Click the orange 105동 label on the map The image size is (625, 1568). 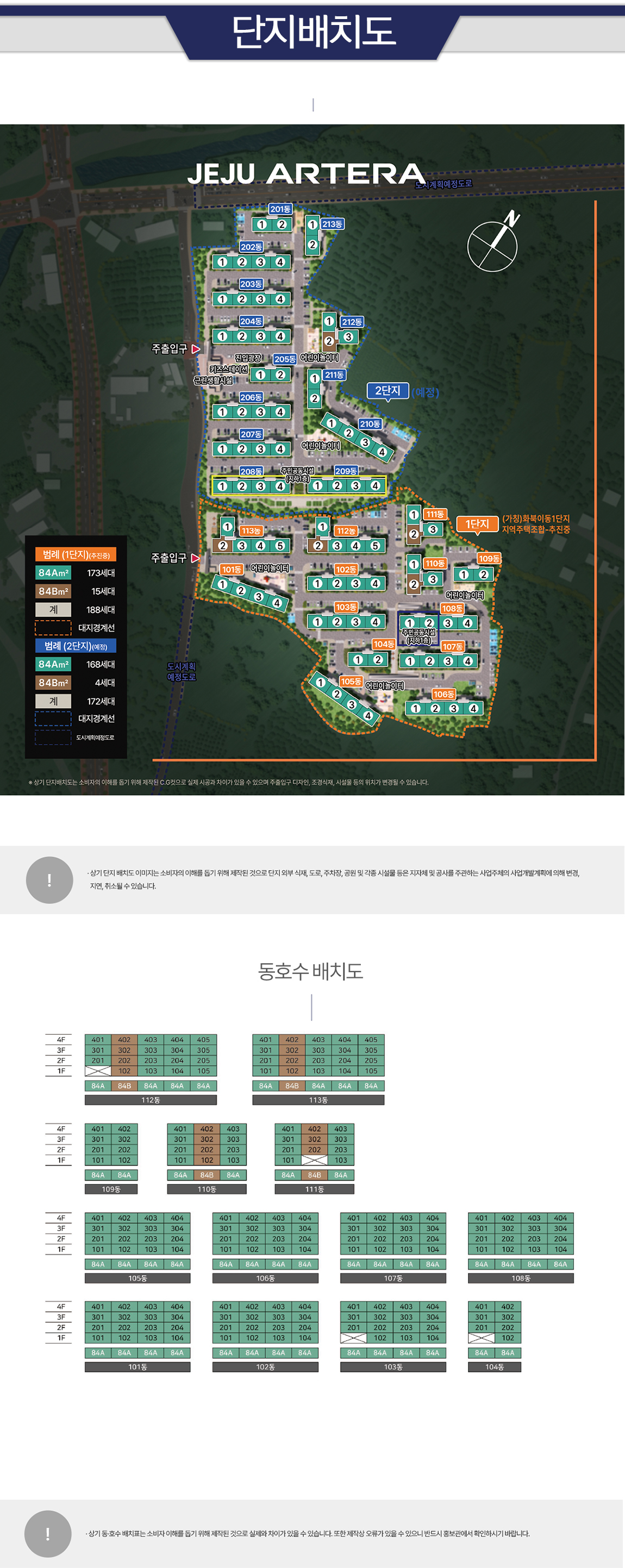[351, 681]
